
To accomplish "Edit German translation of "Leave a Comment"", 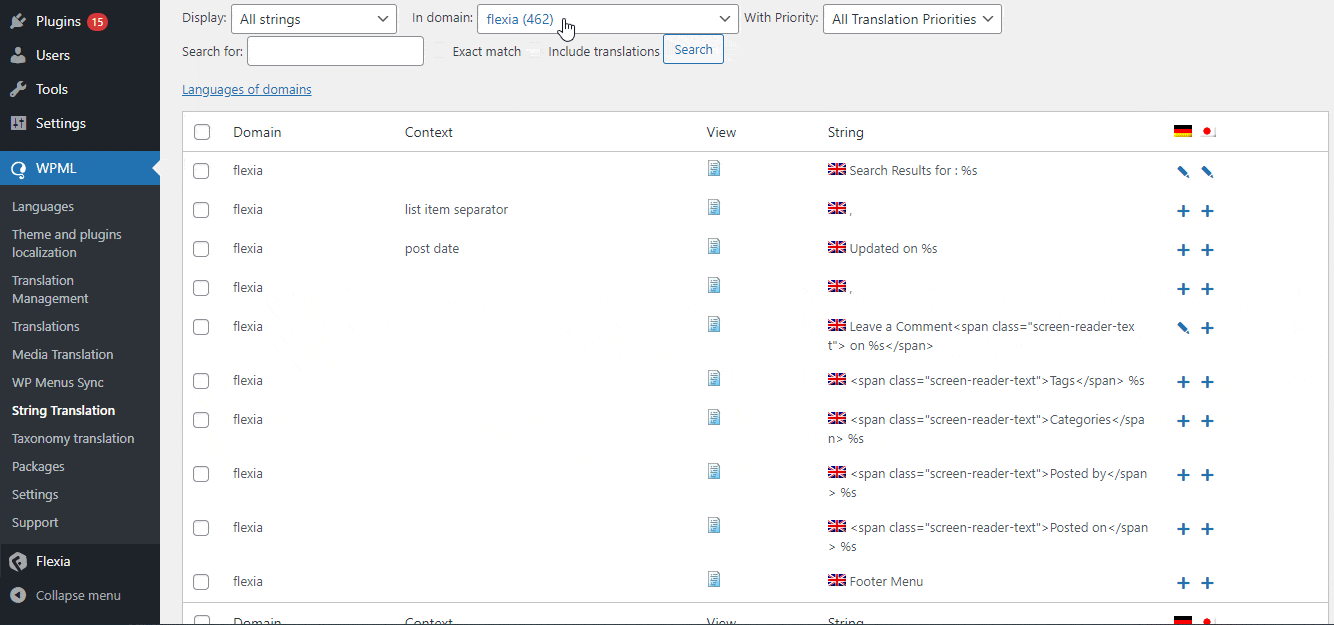I will point(1183,328).
